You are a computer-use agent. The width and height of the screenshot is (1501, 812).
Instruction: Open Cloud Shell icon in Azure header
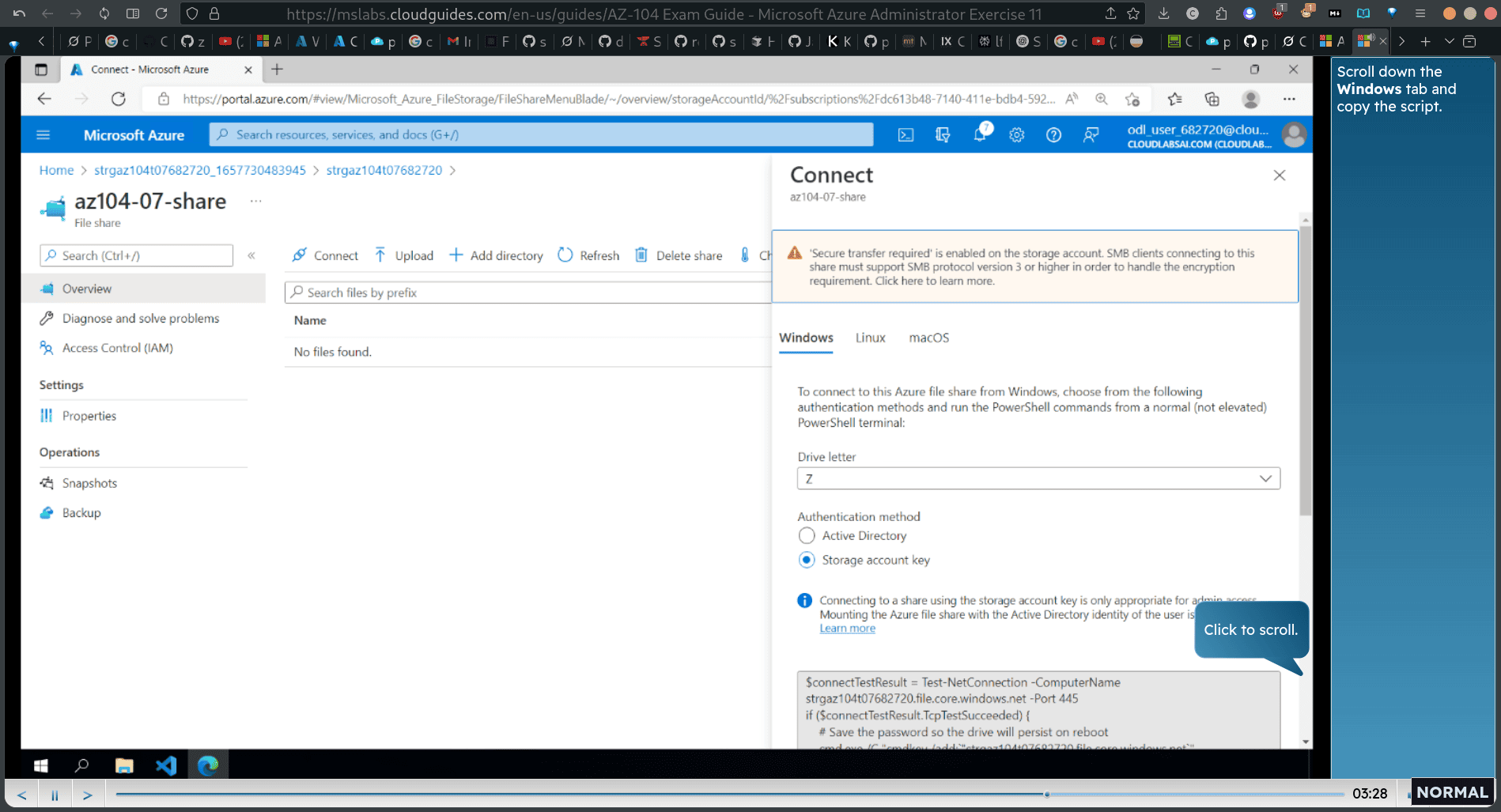coord(906,135)
